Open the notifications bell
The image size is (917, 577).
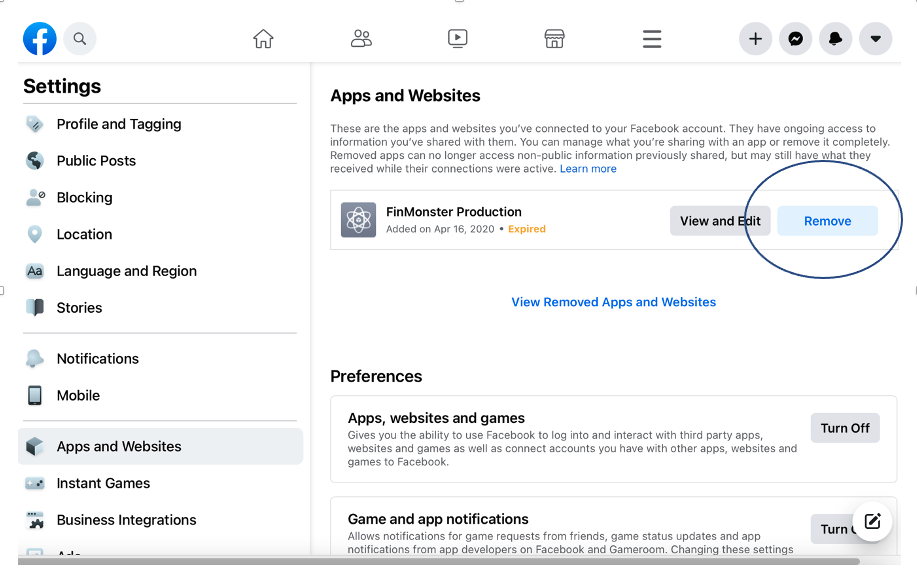coord(835,38)
